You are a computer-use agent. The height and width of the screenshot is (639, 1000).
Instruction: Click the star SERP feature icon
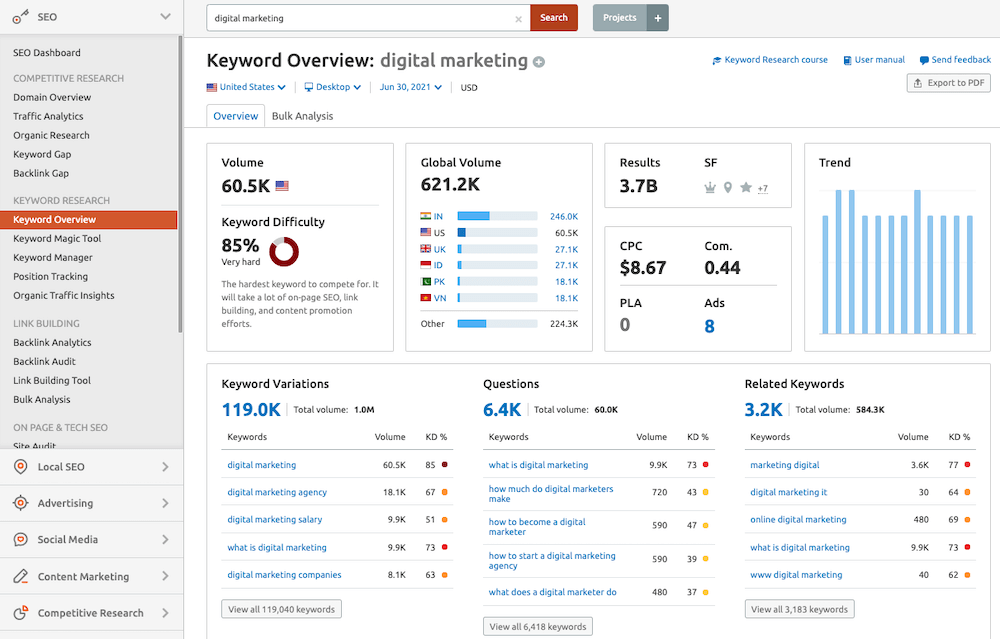[x=746, y=187]
